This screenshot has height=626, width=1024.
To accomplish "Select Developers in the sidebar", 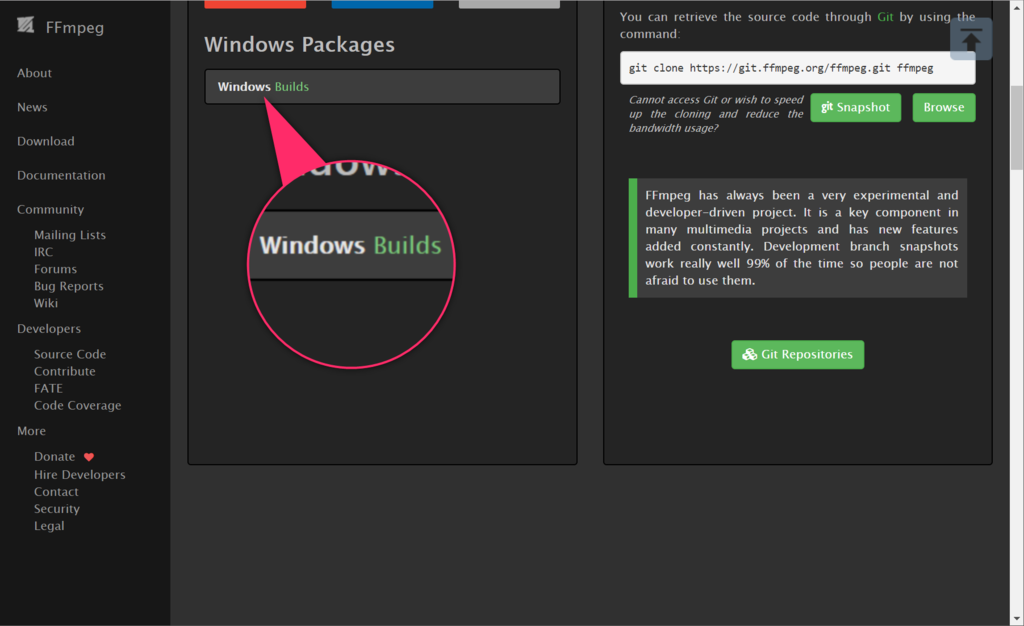I will 49,328.
